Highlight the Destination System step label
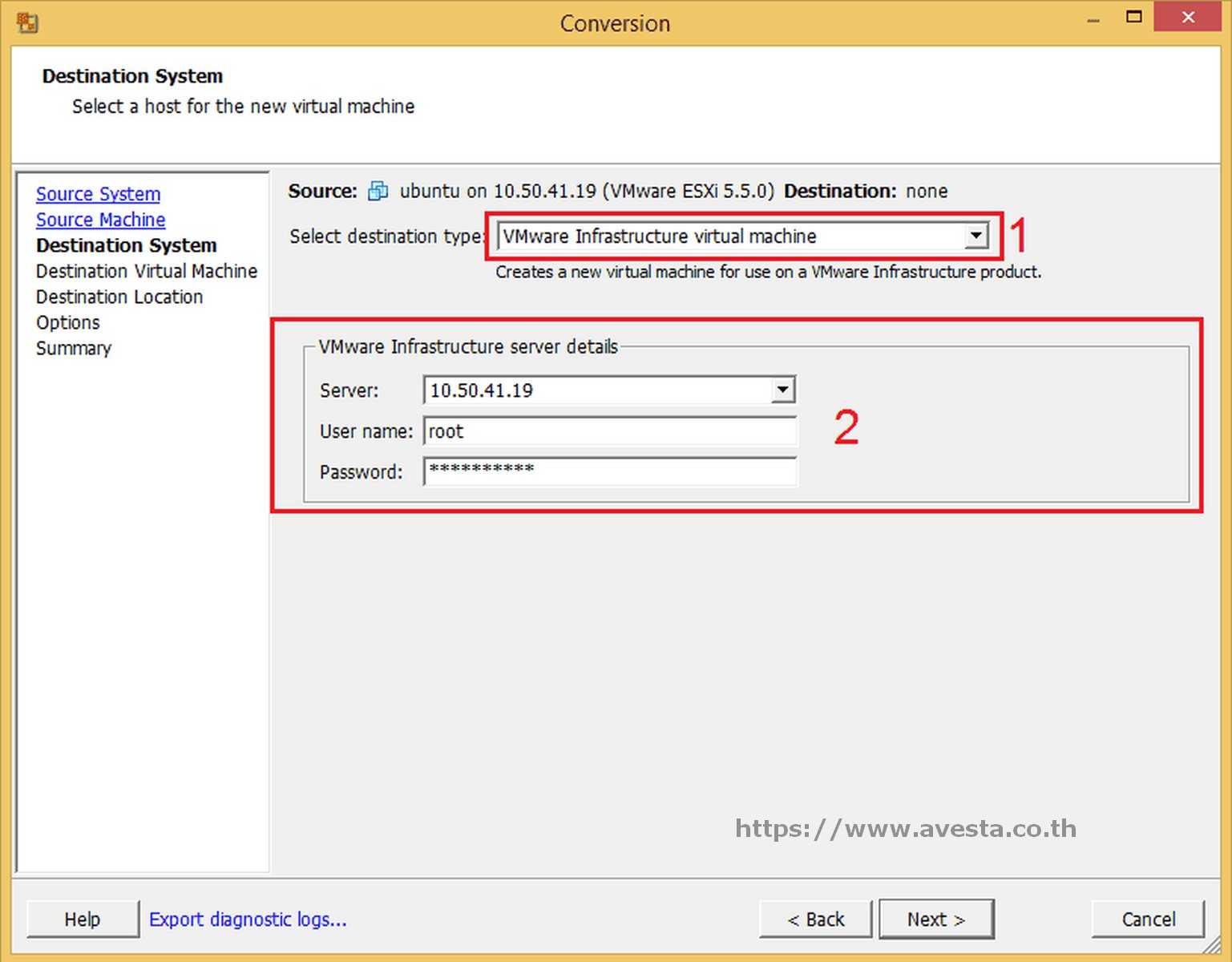Screen dimensions: 1232x962 click(126, 245)
